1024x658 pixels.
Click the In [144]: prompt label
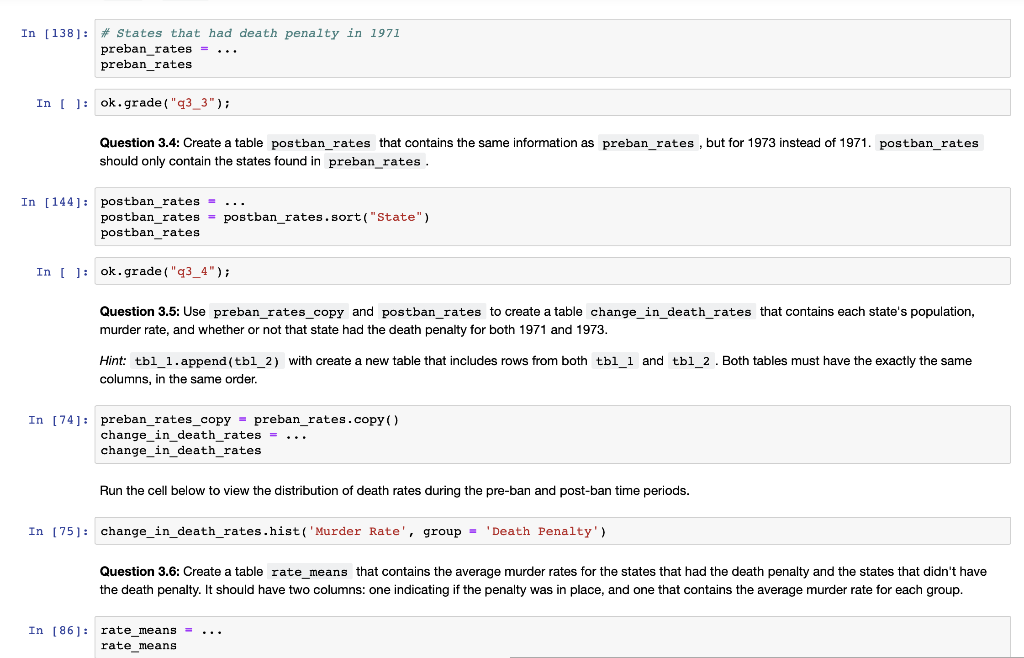(x=55, y=202)
